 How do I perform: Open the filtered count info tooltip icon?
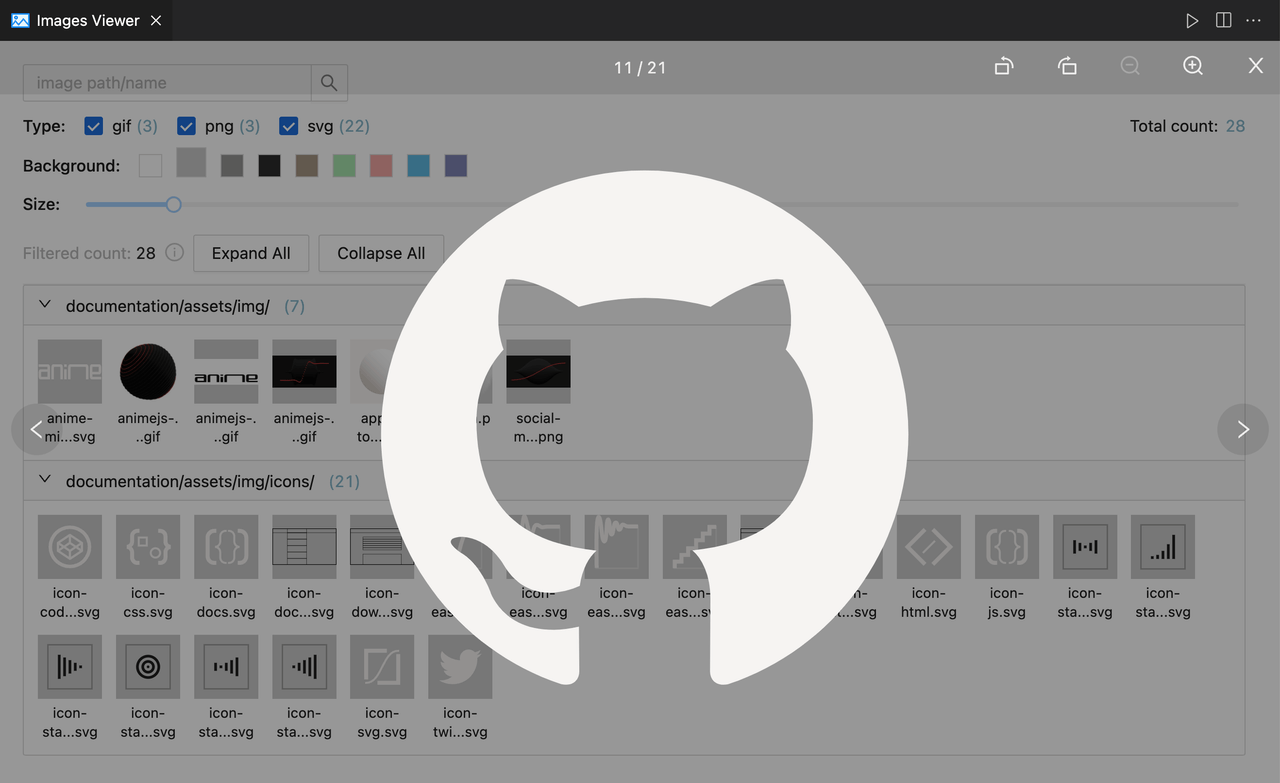[x=174, y=252]
